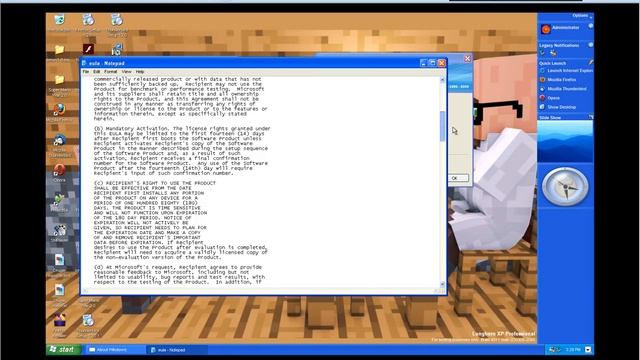Click the Mozilla Firefox desktop shortcut icon

point(59,109)
